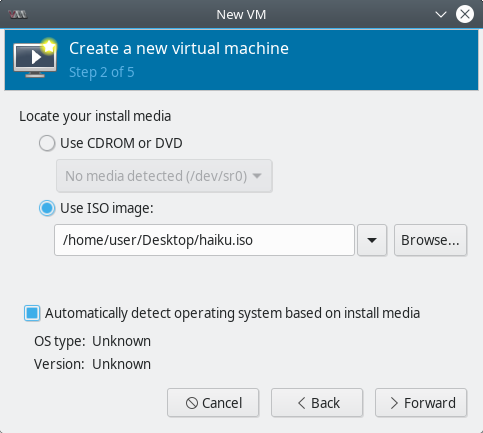
Task: Open the Browse... file chooser
Action: [x=430, y=240]
